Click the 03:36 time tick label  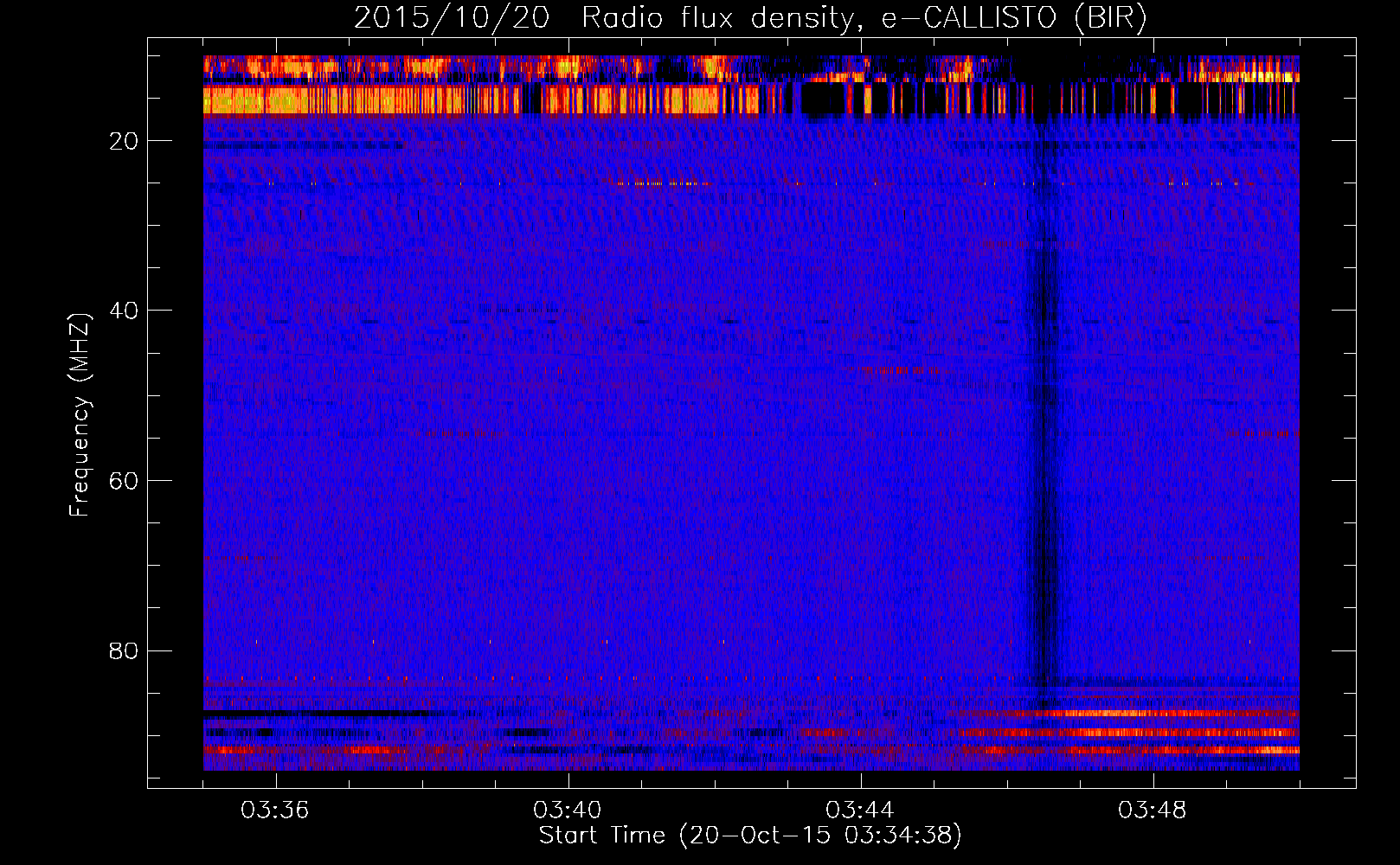pyautogui.click(x=275, y=811)
